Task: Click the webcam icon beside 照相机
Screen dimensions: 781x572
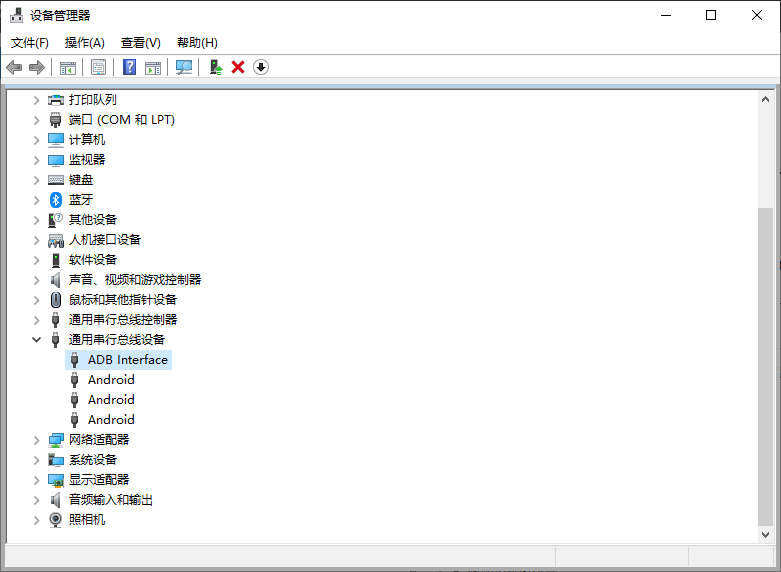Action: click(x=56, y=520)
